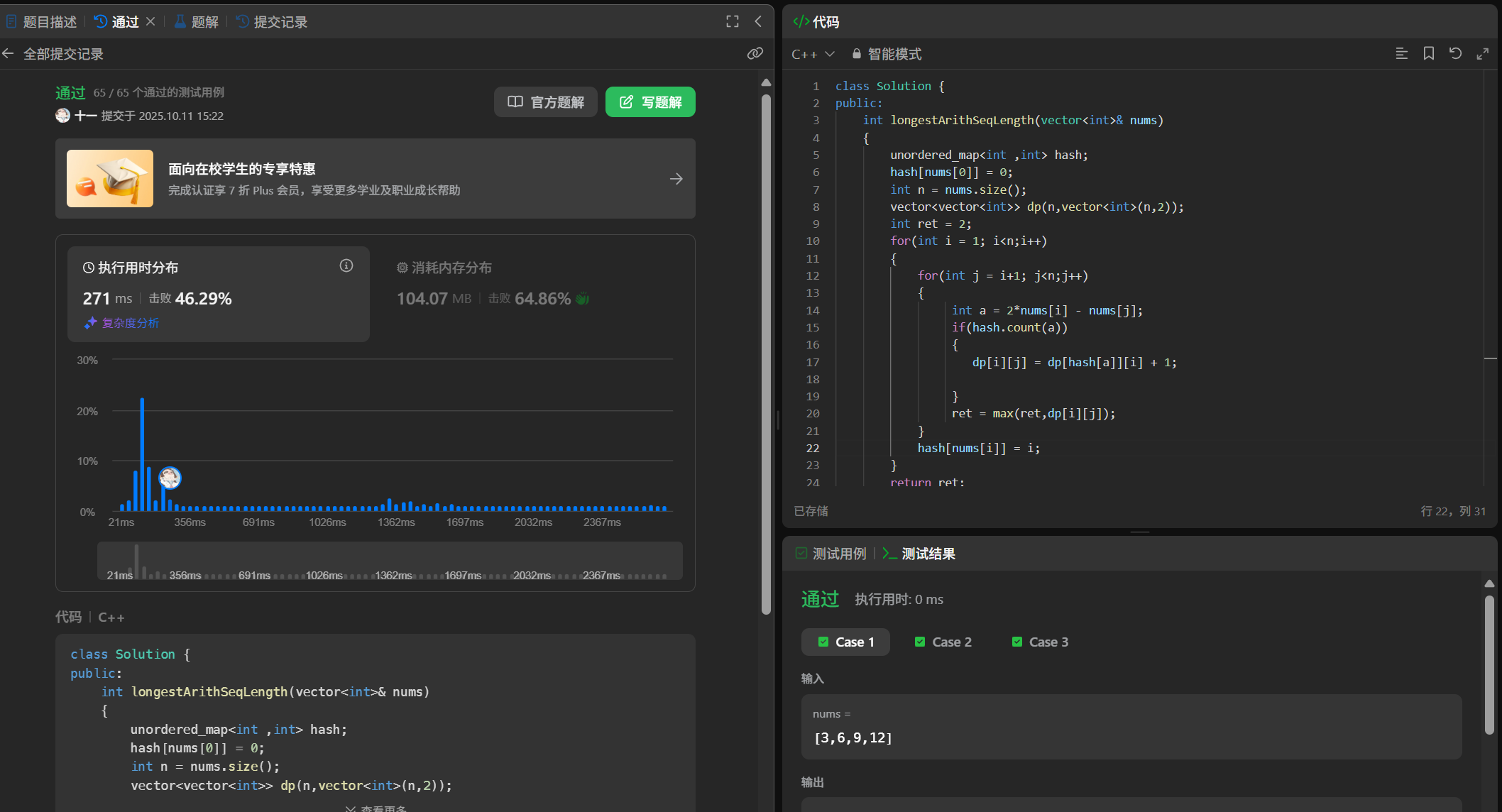This screenshot has width=1502, height=812.
Task: Click the format code icon in editor toolbar
Action: click(1401, 53)
